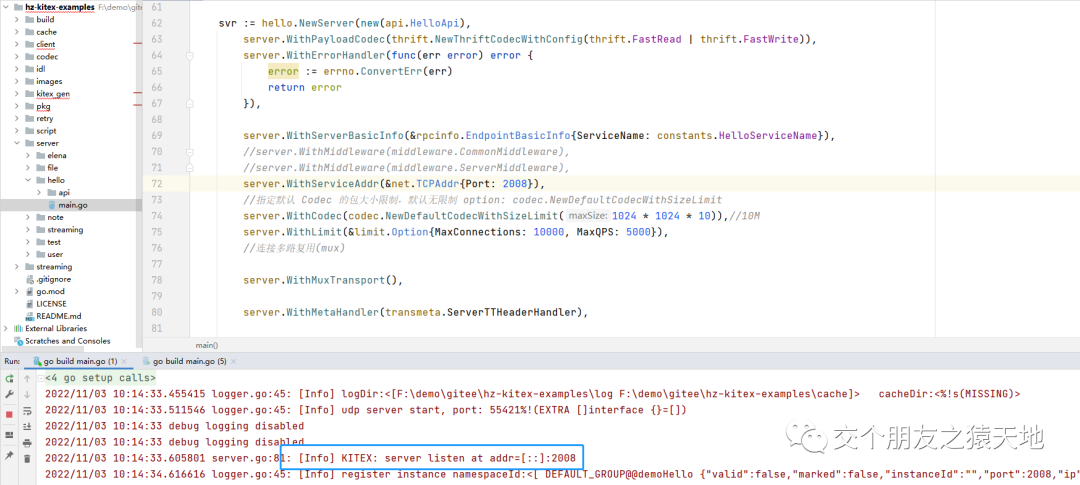Close the go build main.go (1) tab

(125, 362)
